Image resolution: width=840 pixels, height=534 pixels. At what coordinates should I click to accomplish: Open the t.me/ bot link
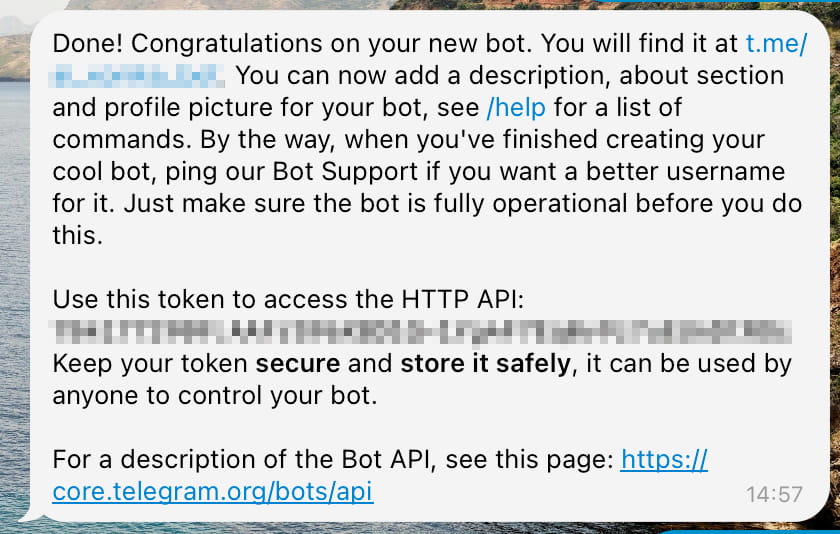776,44
